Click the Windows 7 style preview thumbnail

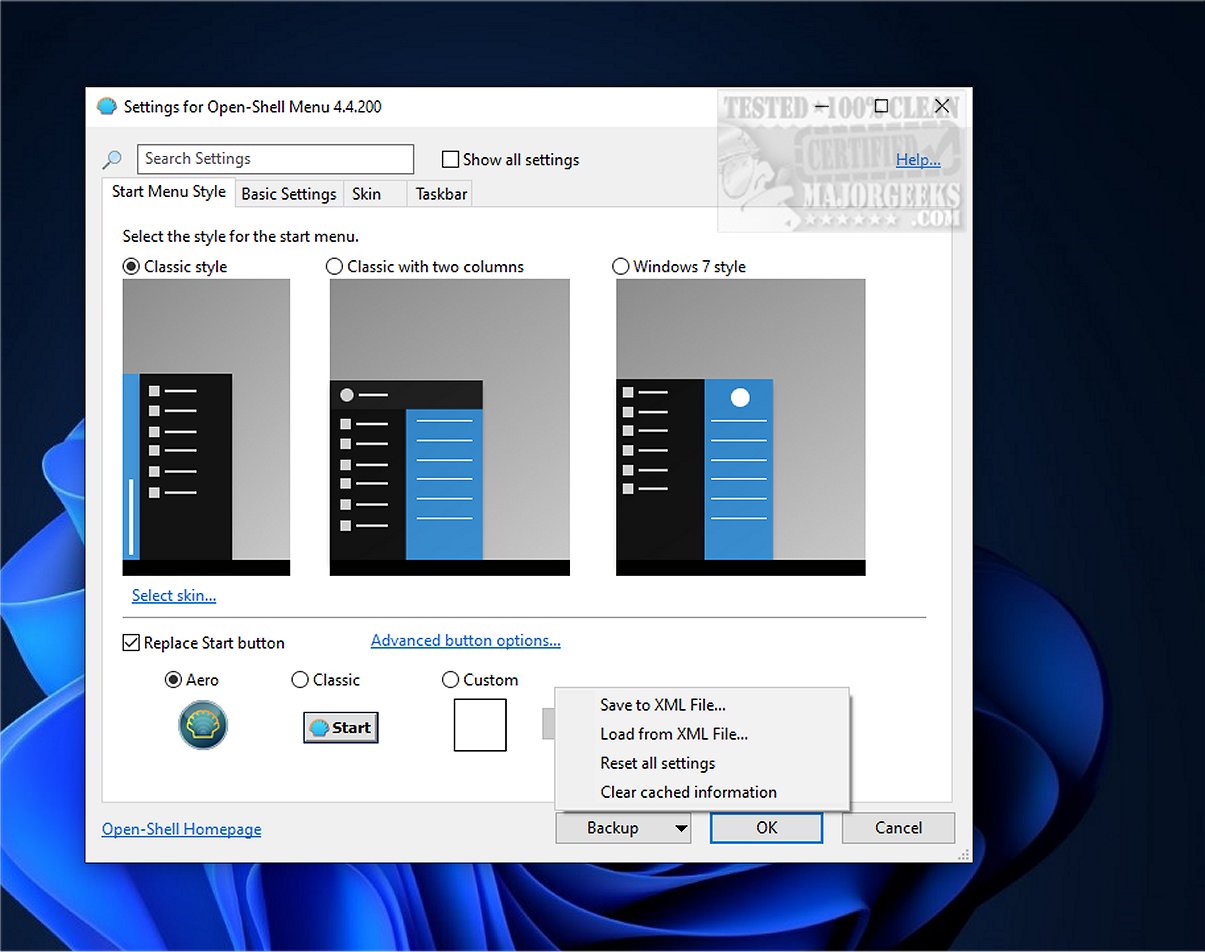coord(741,427)
